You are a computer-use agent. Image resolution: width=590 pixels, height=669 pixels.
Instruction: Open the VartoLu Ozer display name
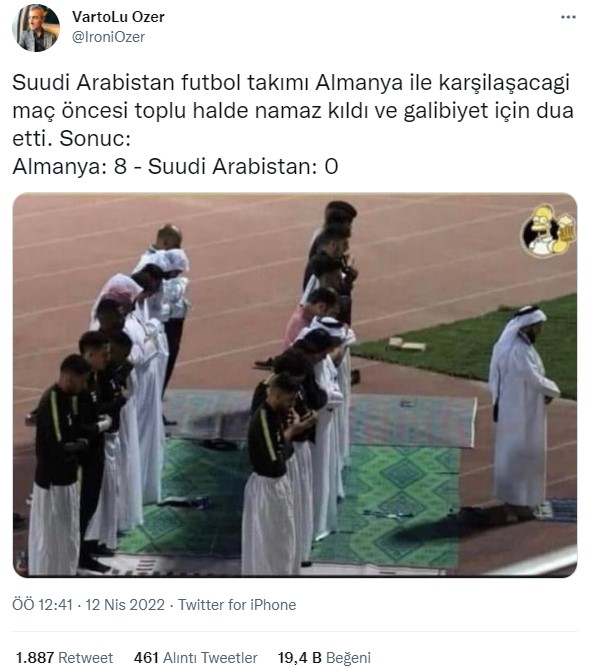pos(118,17)
